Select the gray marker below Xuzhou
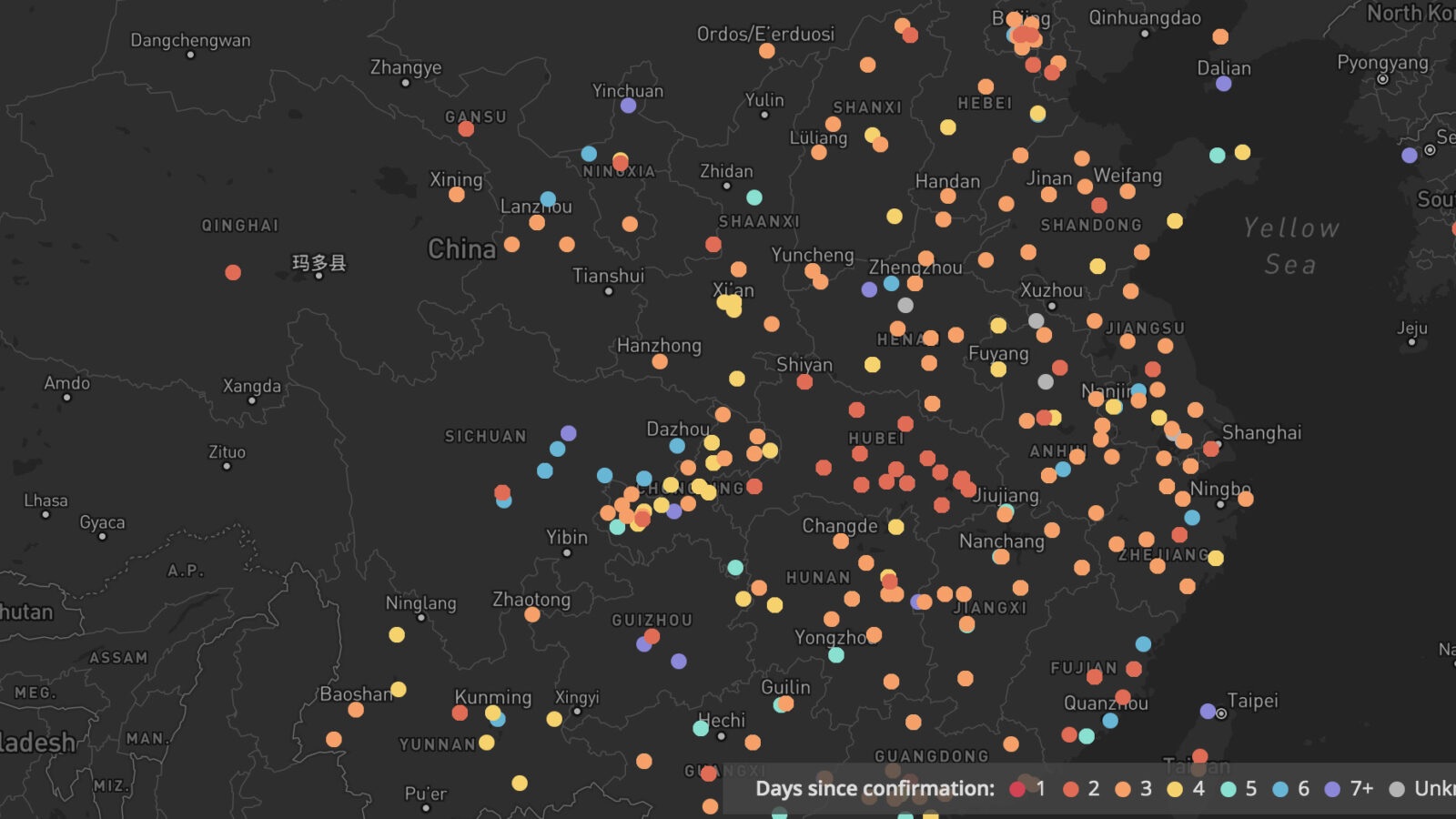1456x819 pixels. tap(1036, 320)
